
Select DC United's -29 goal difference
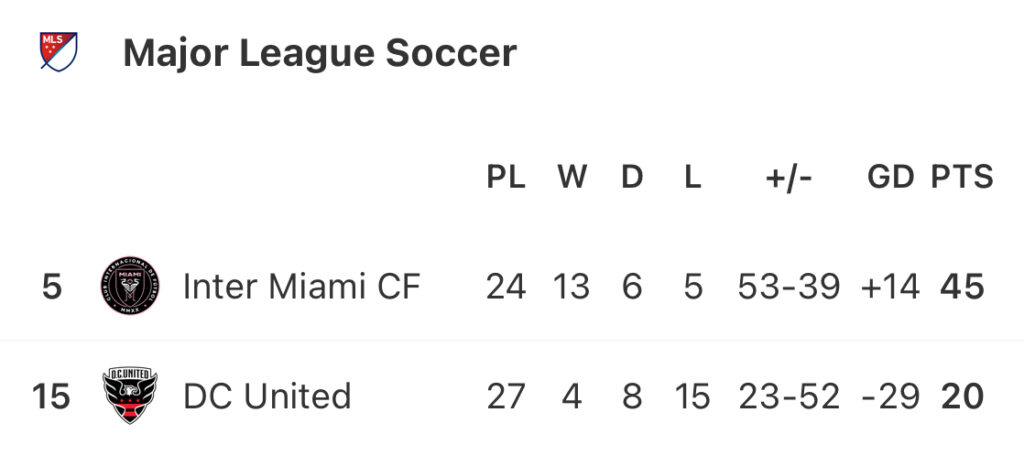[x=891, y=397]
